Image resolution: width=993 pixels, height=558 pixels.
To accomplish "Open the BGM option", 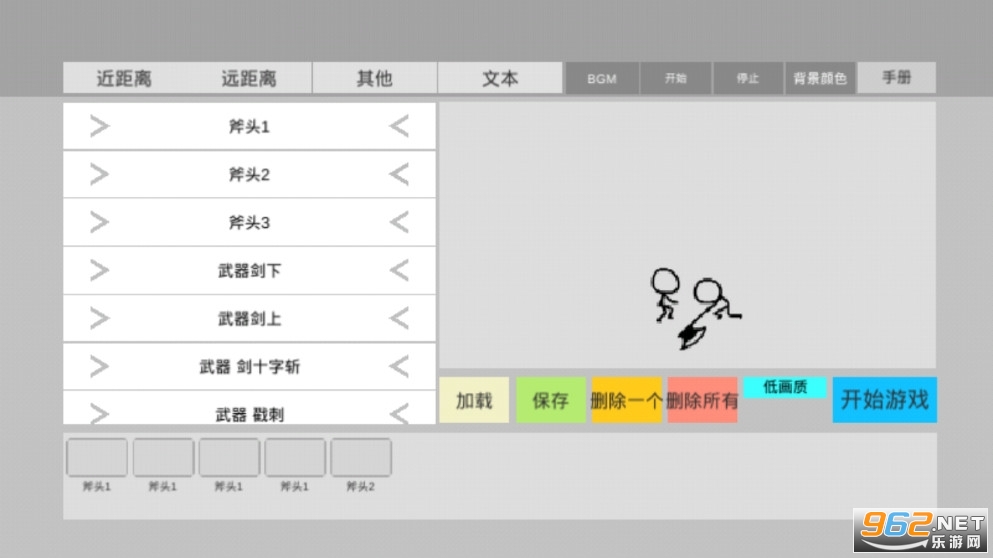I will tap(602, 79).
